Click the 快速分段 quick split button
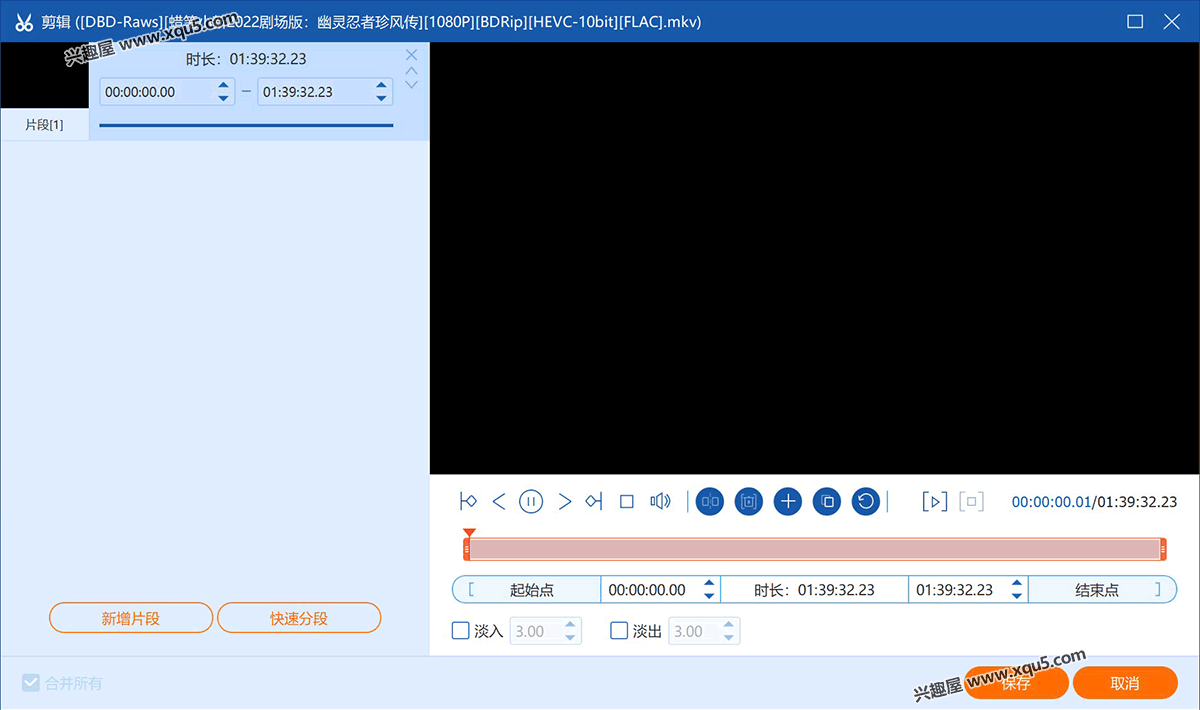 (299, 618)
